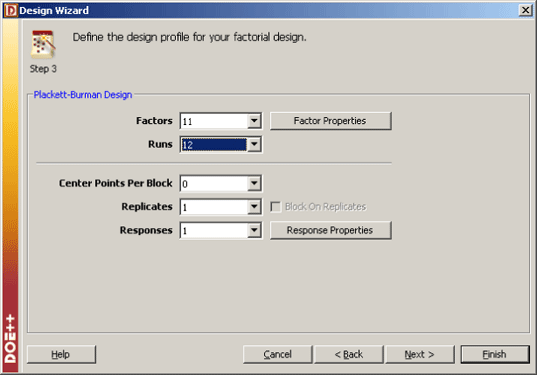
Task: Click the Center Points field showing 0
Action: coord(214,184)
